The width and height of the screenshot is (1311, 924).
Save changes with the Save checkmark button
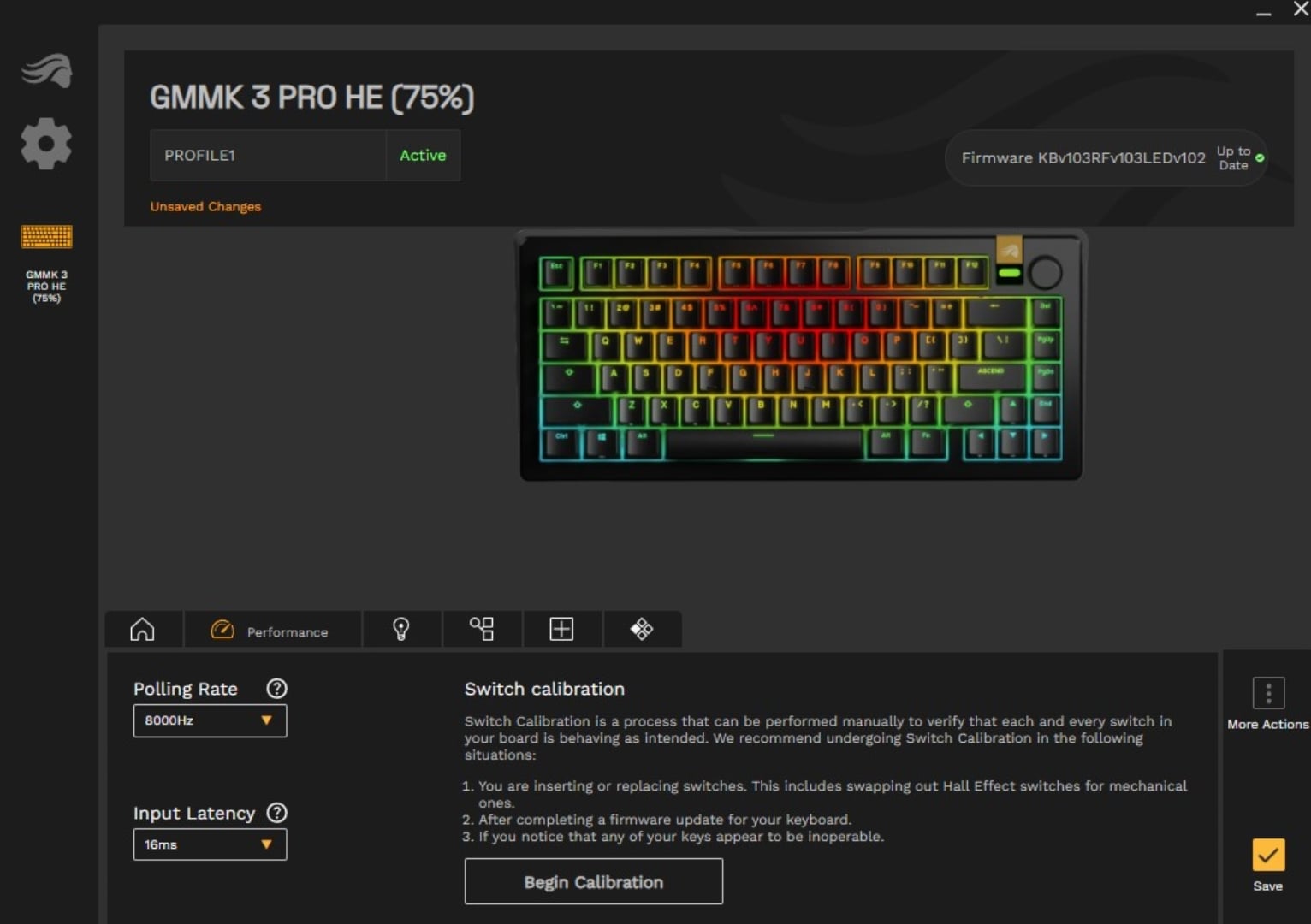[1268, 855]
